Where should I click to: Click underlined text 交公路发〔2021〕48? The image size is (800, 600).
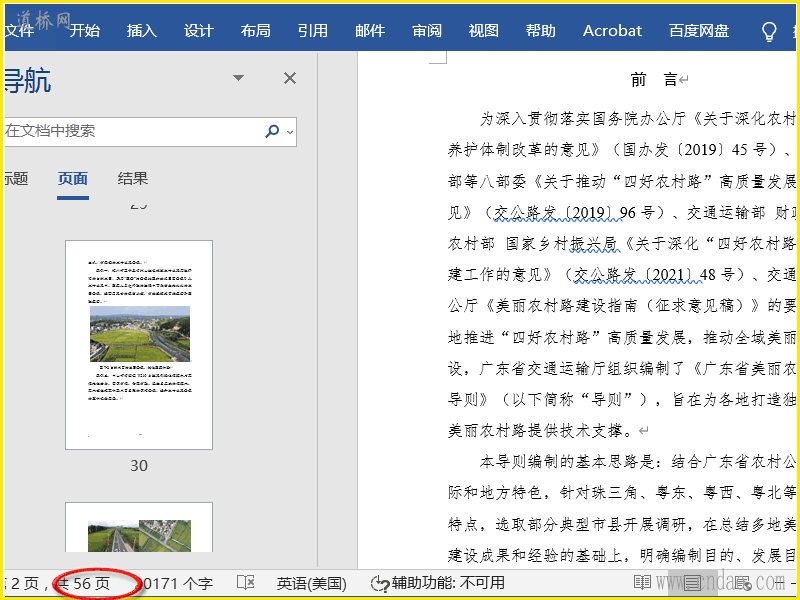645,275
